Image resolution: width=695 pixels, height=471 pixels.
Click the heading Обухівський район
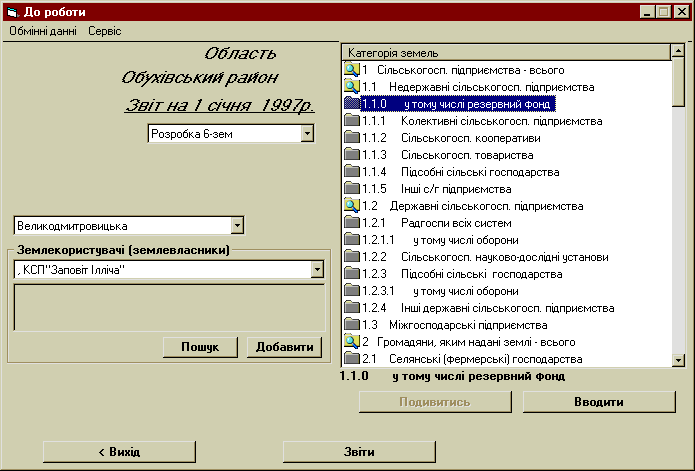coord(200,78)
